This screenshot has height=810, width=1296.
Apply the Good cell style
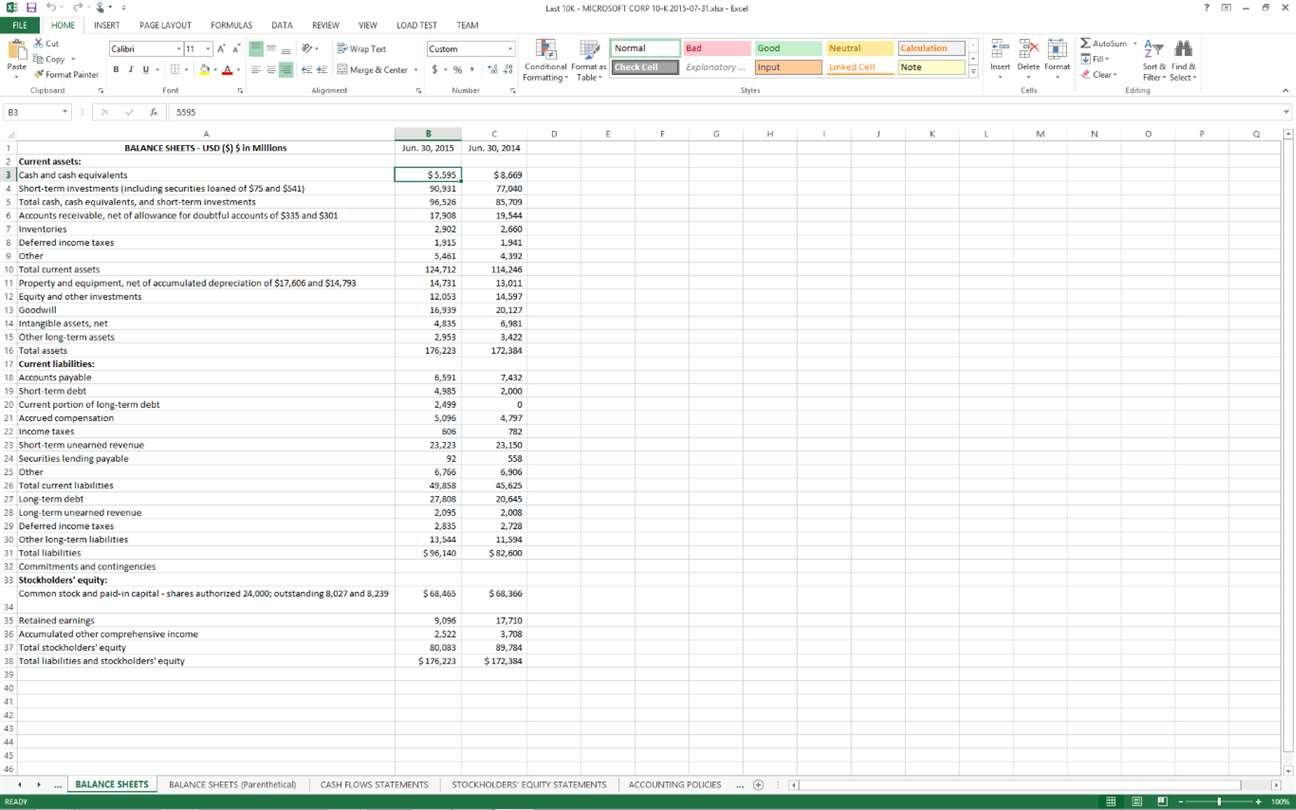point(788,48)
